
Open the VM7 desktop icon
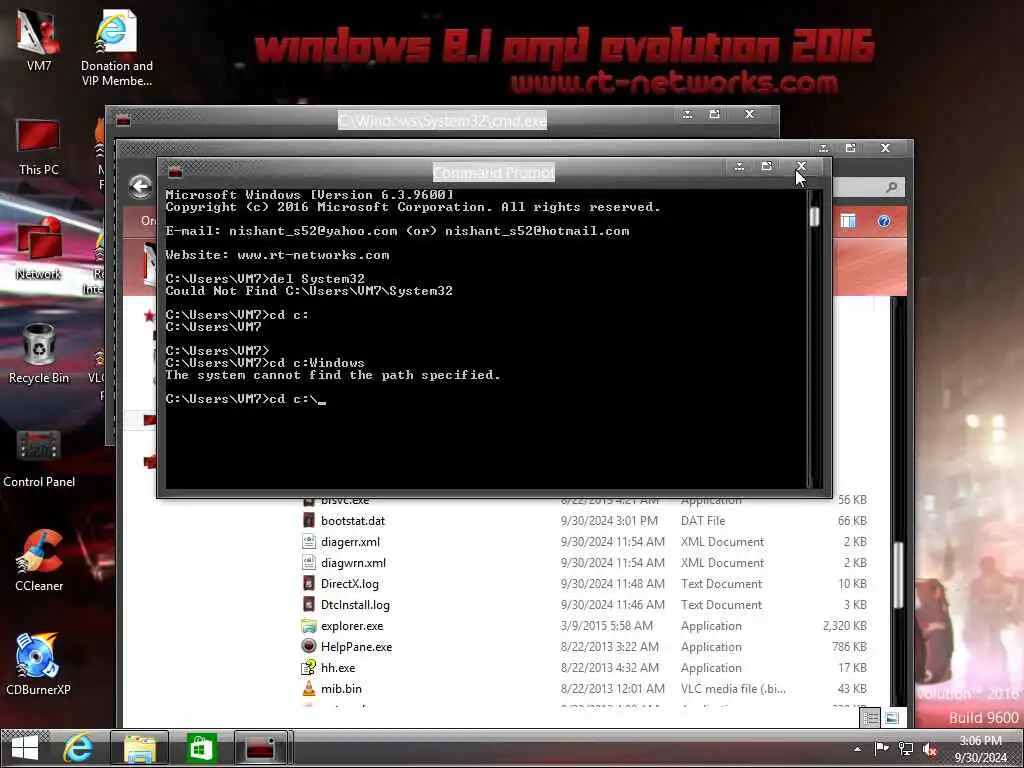[x=39, y=39]
